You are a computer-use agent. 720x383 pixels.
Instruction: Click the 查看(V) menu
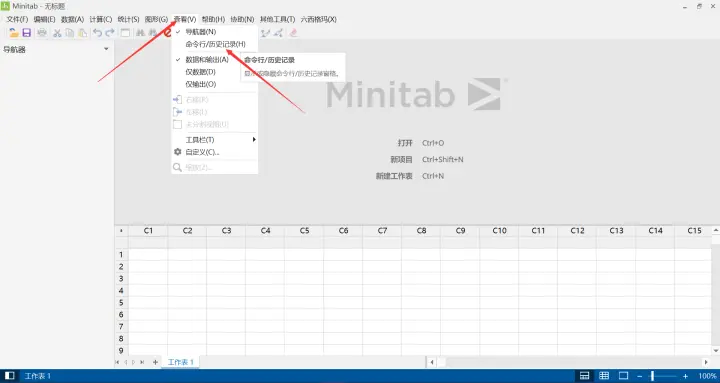(185, 19)
